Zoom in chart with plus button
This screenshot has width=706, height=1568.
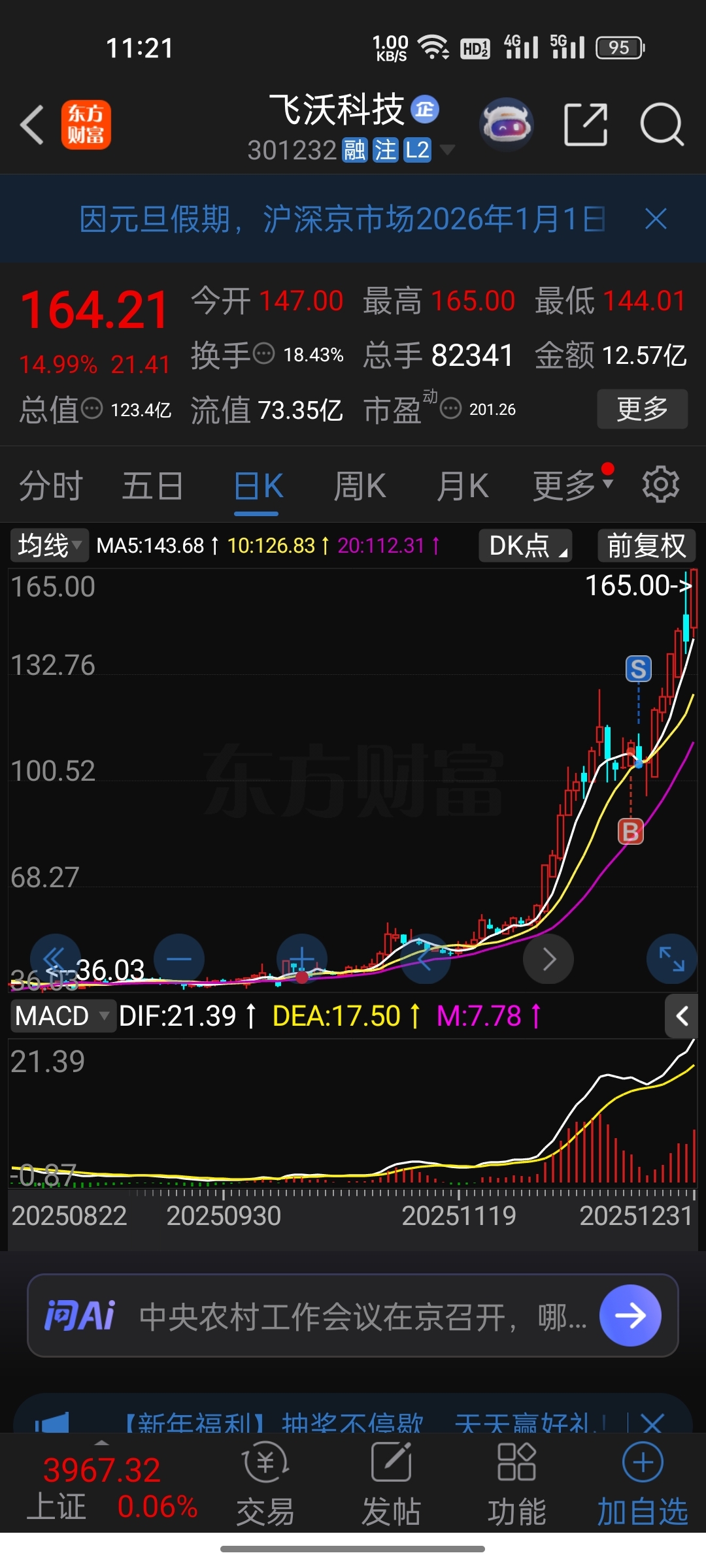click(302, 959)
